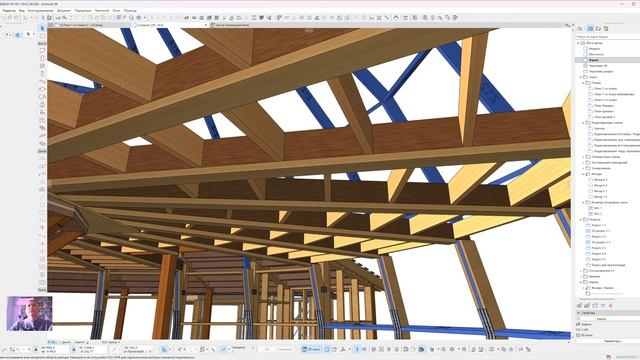
Task: Open the Помощь menu
Action: [130, 10]
